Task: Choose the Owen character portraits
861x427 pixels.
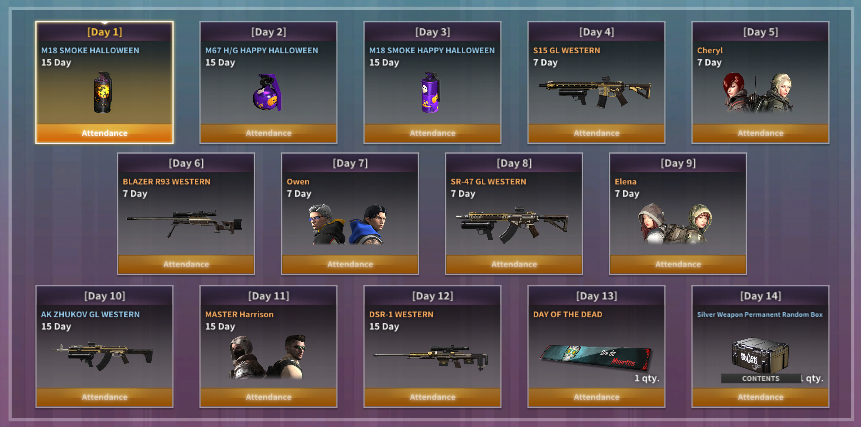Action: coord(350,224)
